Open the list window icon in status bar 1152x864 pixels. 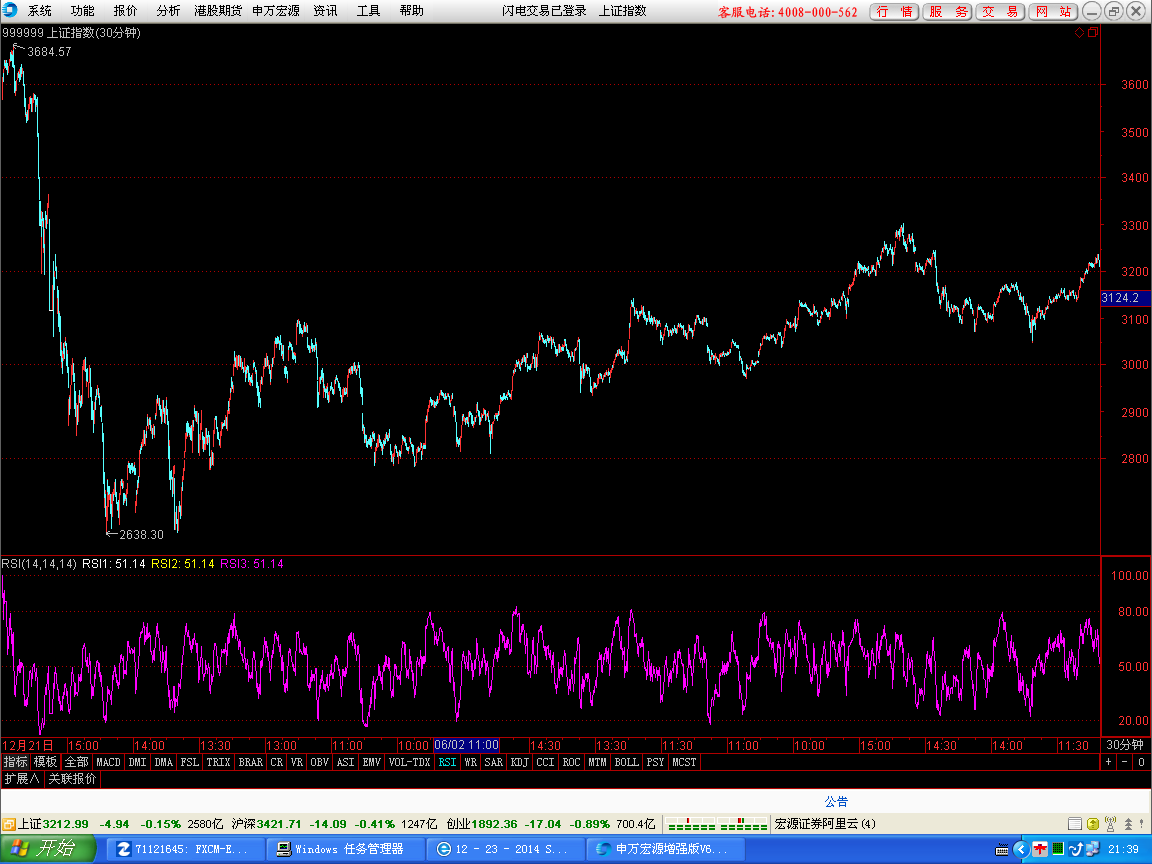point(1075,824)
